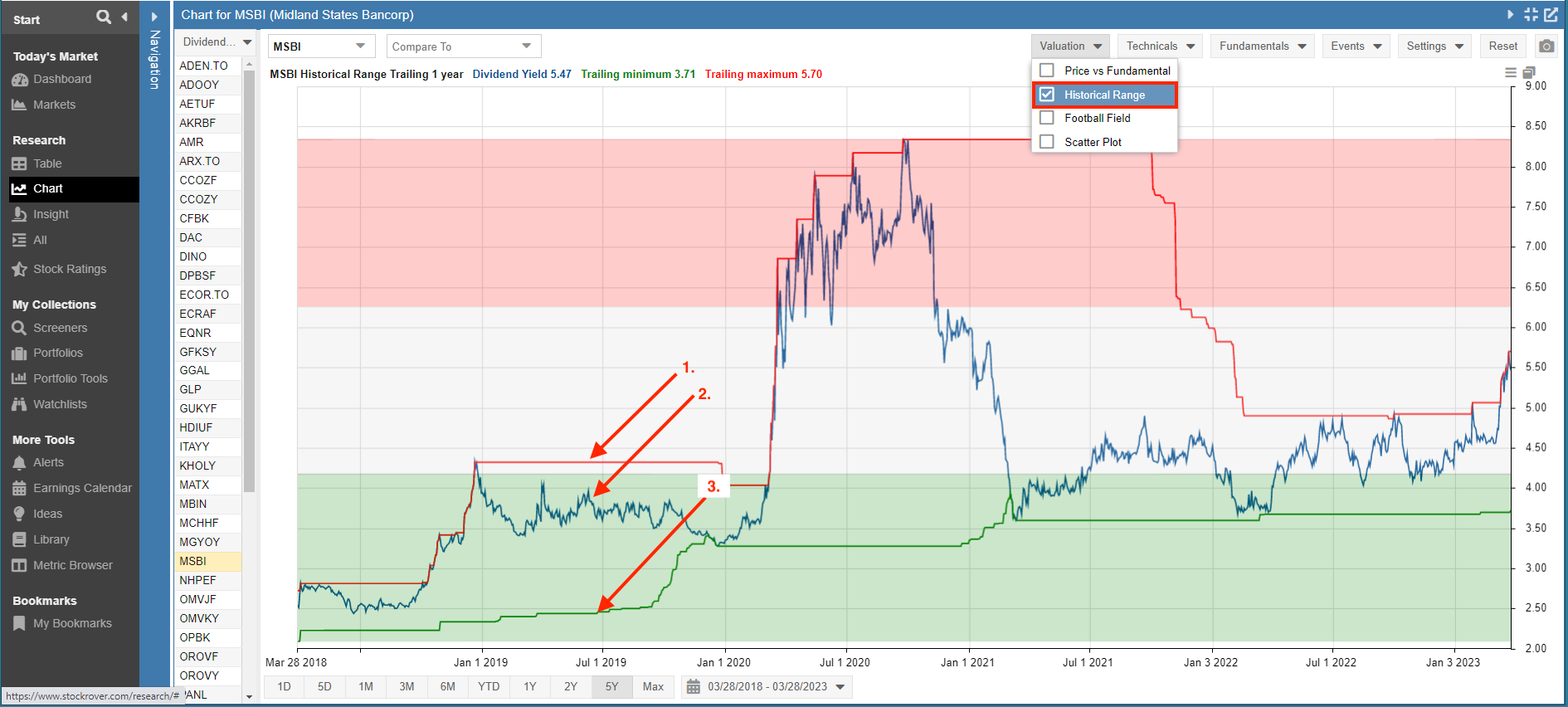Select the 1Y time range
The width and height of the screenshot is (1568, 707).
(530, 686)
